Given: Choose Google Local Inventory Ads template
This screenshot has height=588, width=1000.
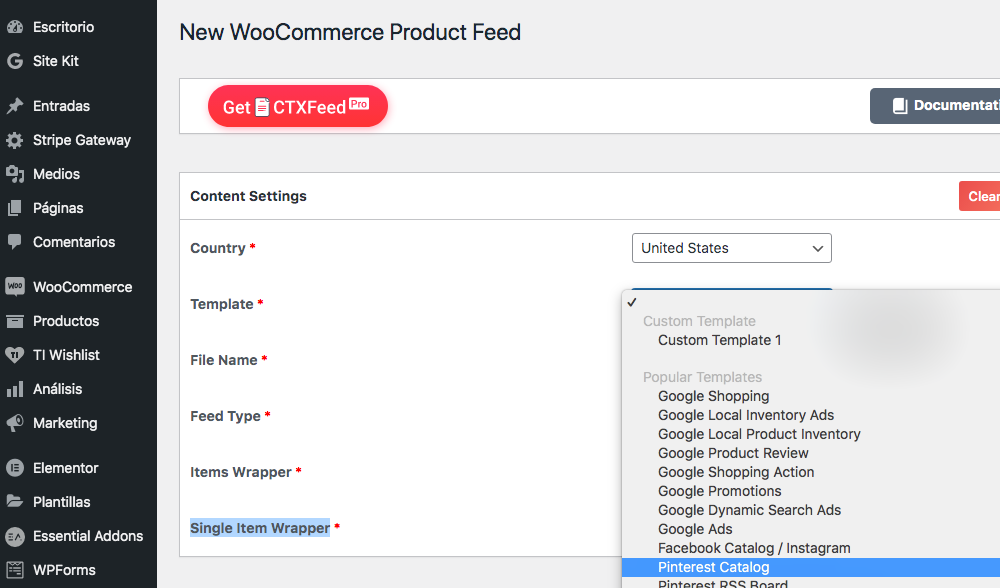Looking at the screenshot, I should [746, 415].
